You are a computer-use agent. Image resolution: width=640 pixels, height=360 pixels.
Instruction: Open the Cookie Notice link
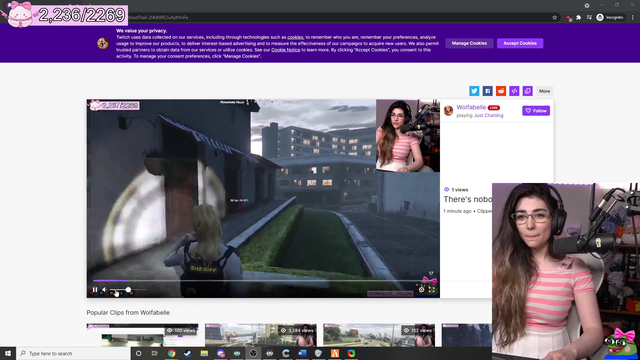click(286, 50)
